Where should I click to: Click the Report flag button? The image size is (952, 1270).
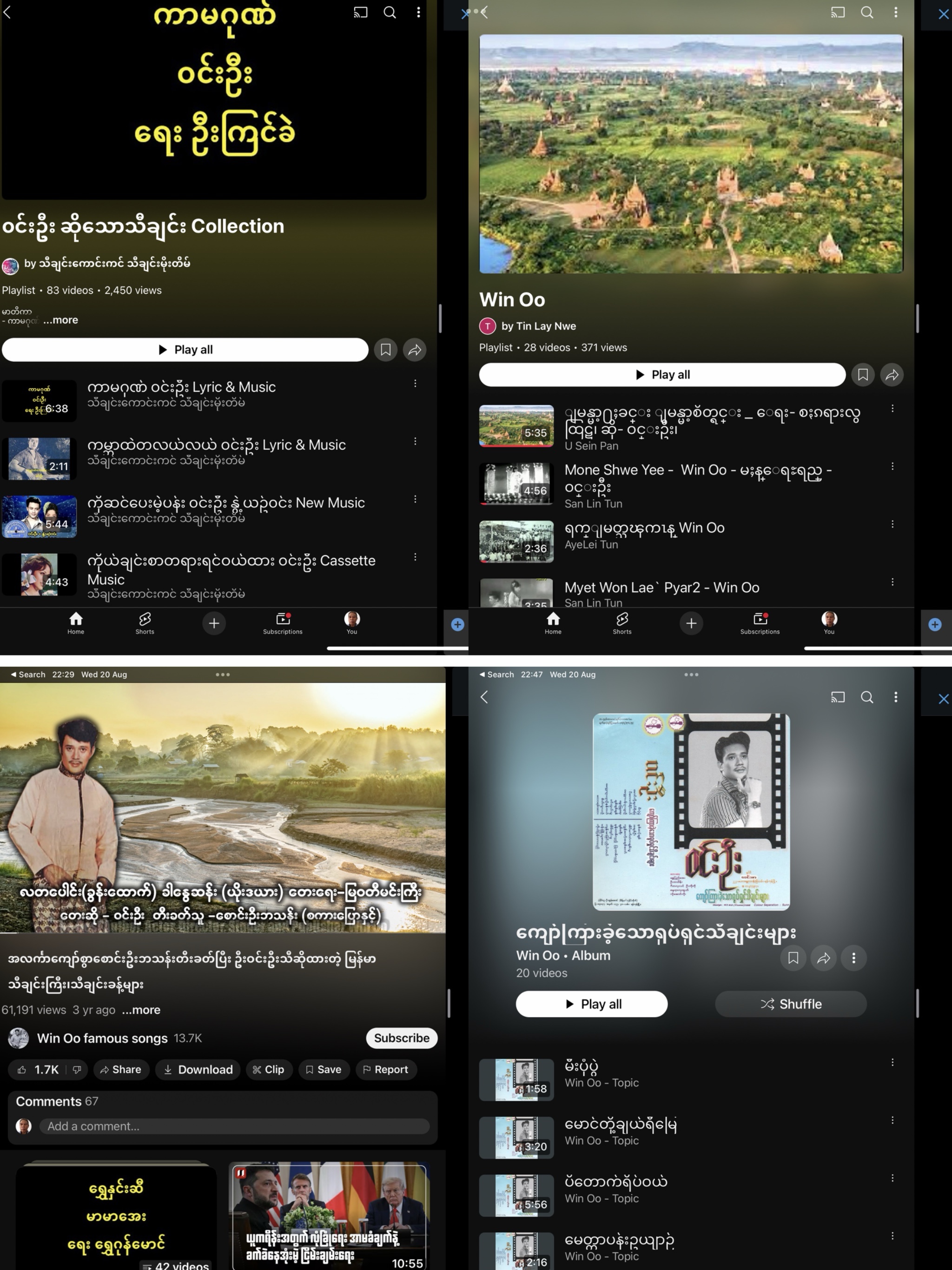(x=386, y=1070)
